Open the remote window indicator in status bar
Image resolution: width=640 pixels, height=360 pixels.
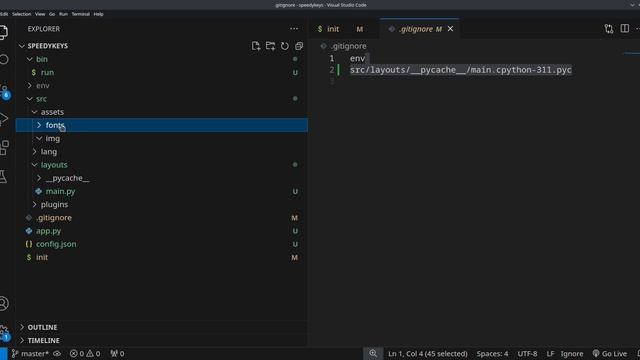(3, 353)
